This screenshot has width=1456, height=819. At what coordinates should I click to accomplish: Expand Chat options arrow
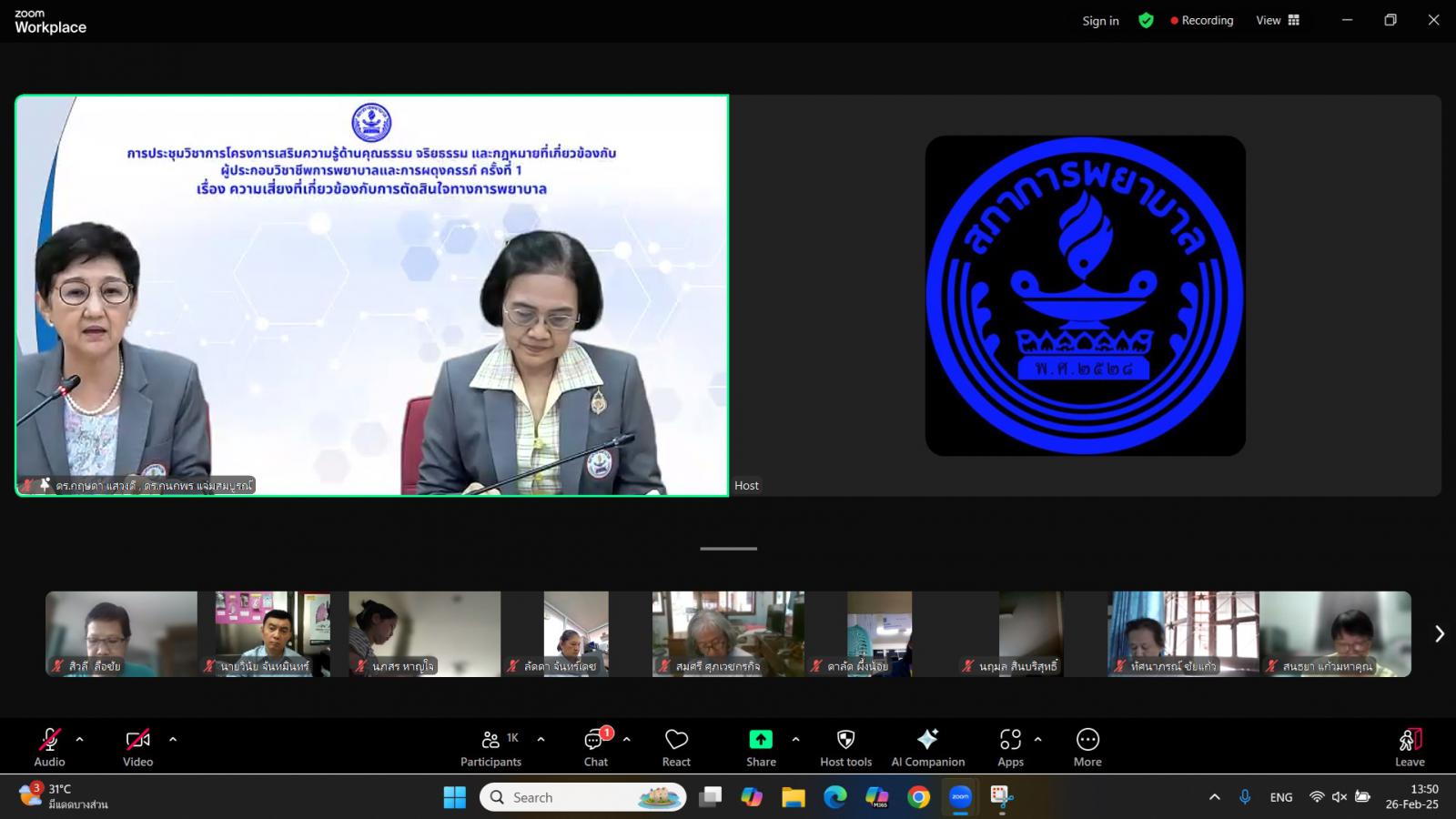[x=626, y=740]
